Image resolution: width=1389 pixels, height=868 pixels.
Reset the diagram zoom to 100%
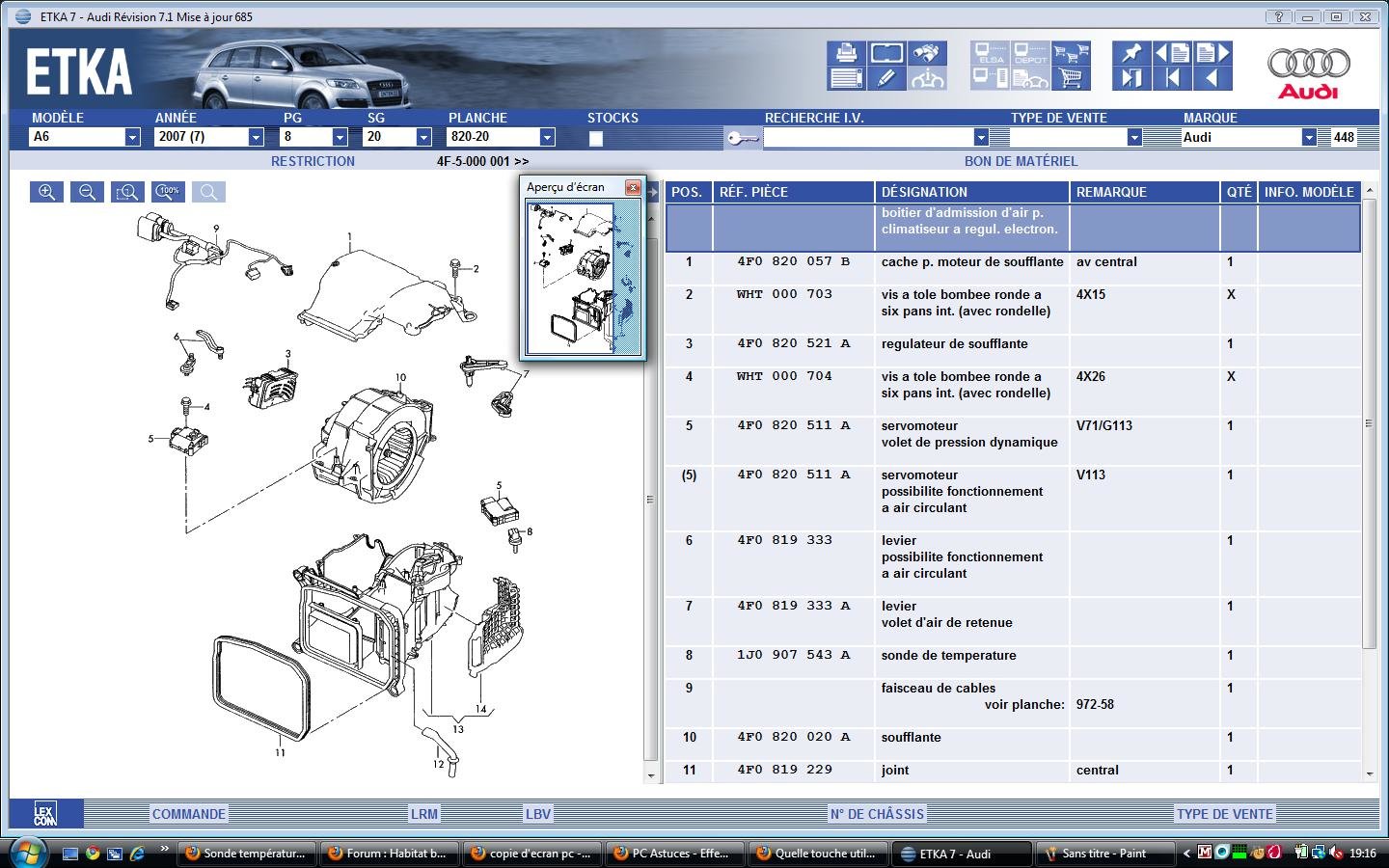(x=168, y=192)
